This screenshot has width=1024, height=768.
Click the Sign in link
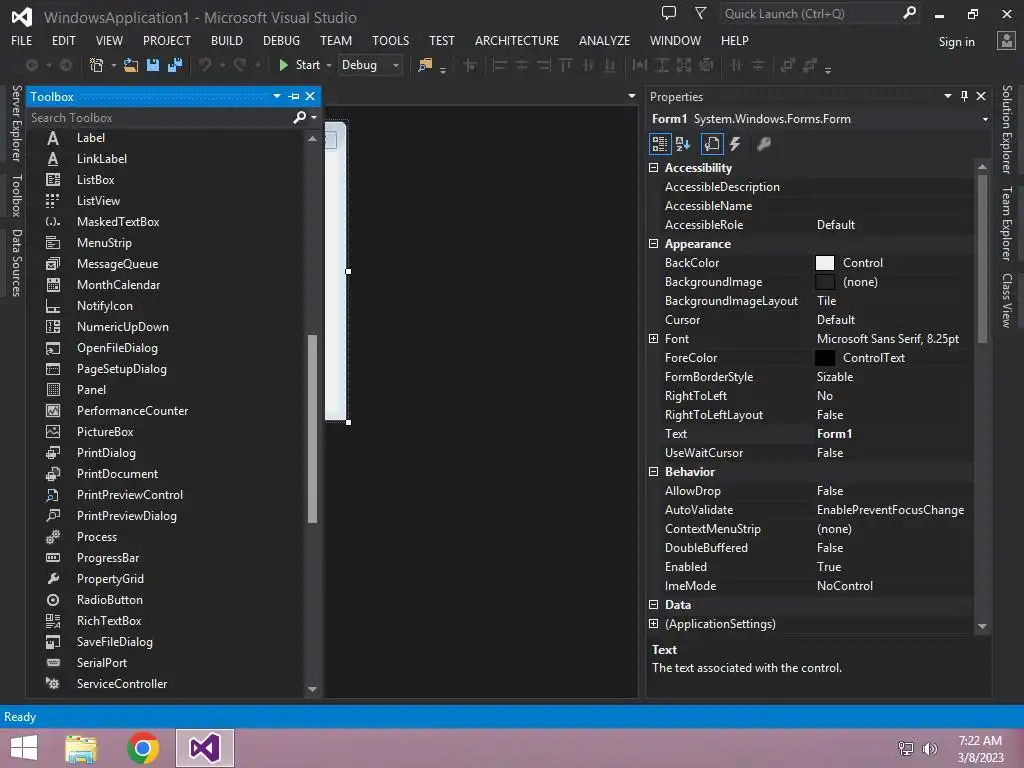click(956, 42)
